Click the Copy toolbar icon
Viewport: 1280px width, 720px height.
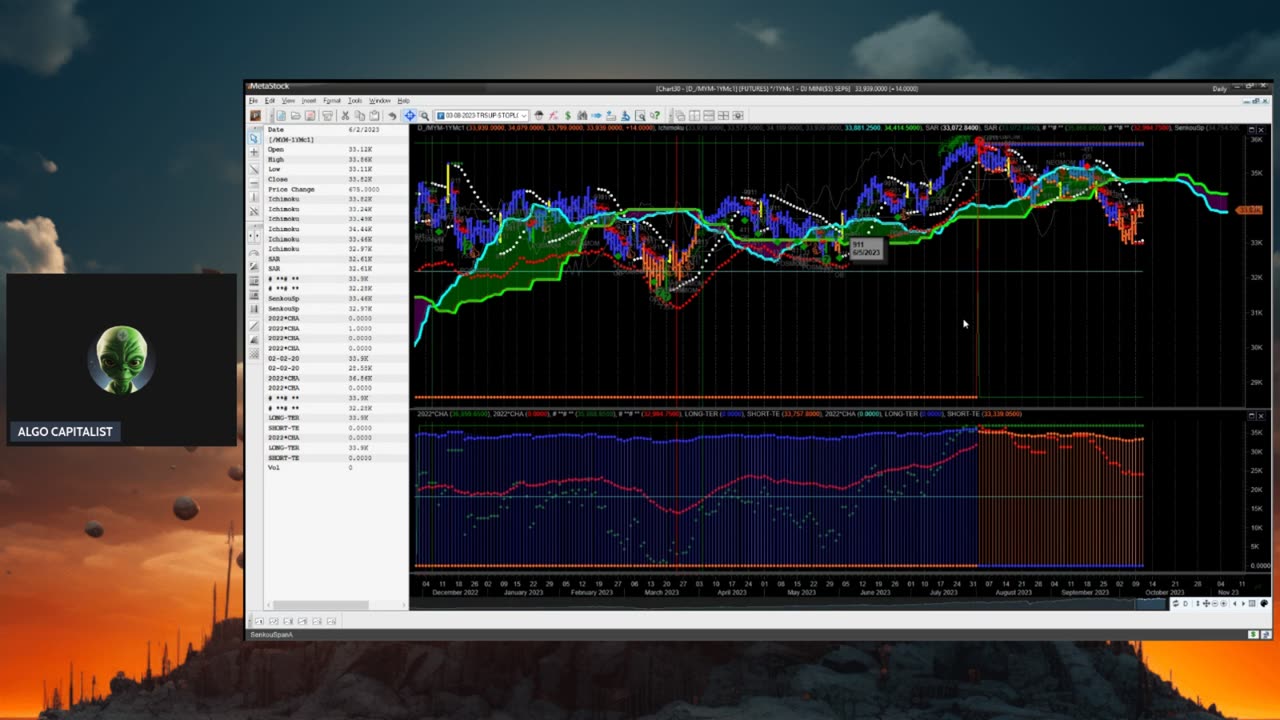pyautogui.click(x=360, y=115)
